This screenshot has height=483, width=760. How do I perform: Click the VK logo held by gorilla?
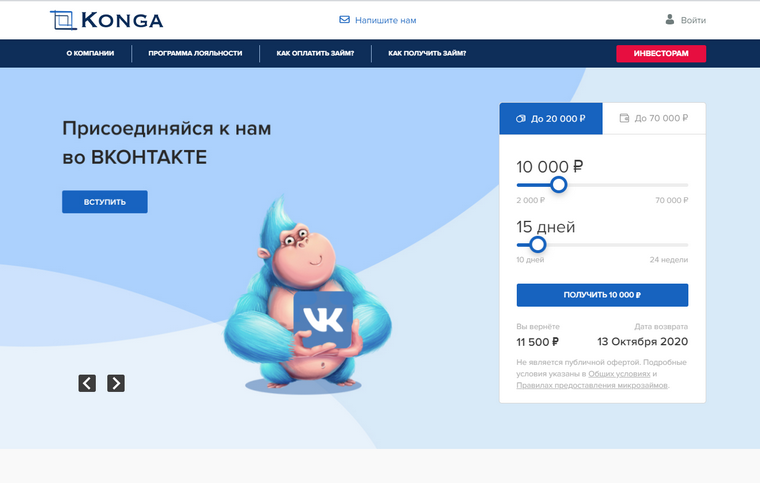323,319
